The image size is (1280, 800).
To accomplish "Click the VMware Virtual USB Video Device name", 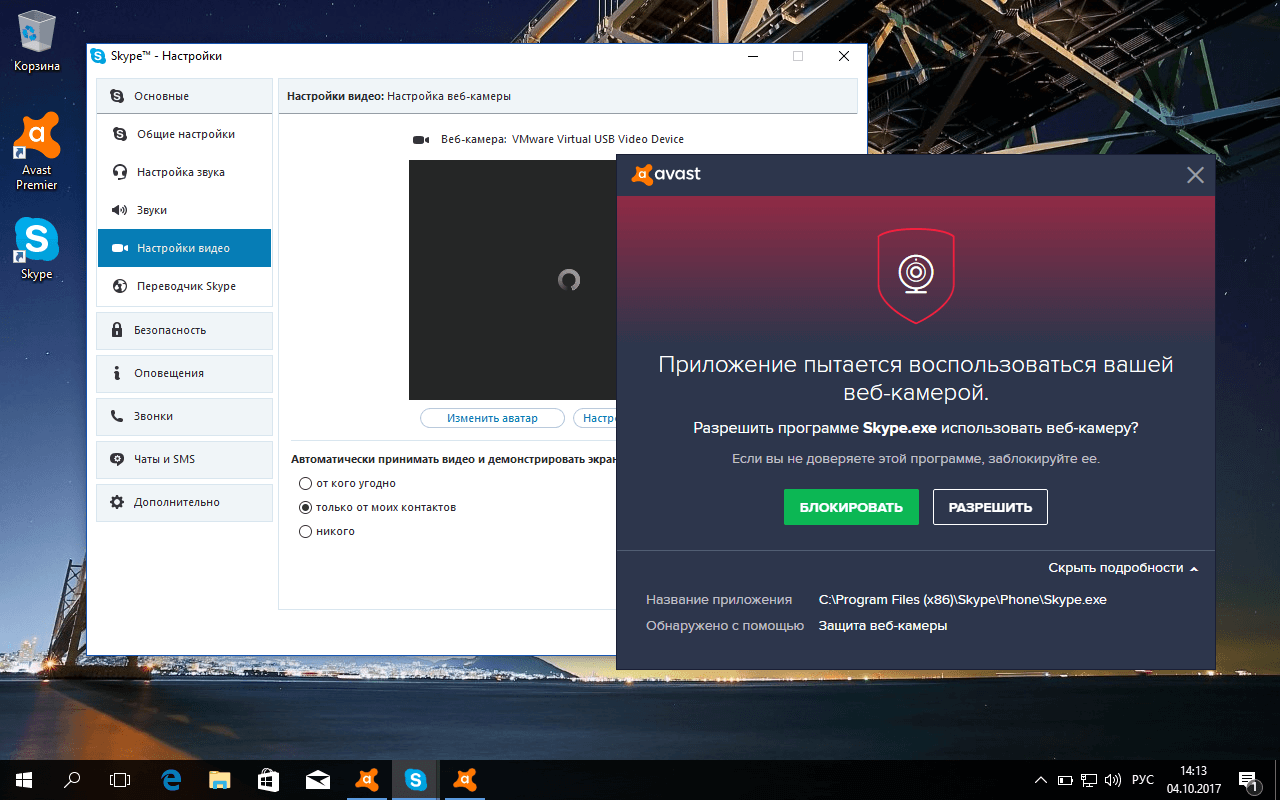I will [598, 139].
